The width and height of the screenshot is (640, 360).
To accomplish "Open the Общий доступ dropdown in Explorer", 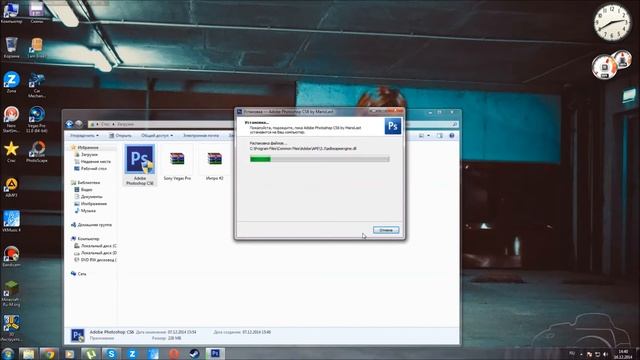I will pos(157,136).
